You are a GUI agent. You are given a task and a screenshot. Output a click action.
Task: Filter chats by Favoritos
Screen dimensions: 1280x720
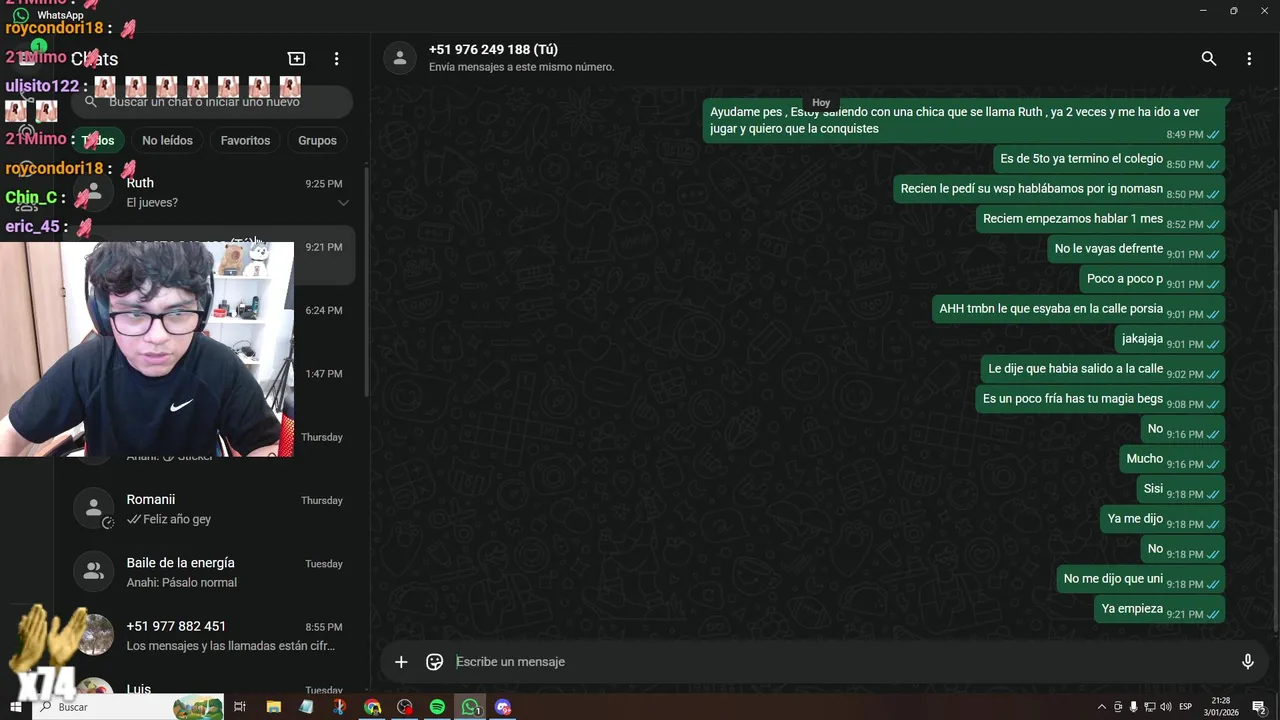pos(245,140)
